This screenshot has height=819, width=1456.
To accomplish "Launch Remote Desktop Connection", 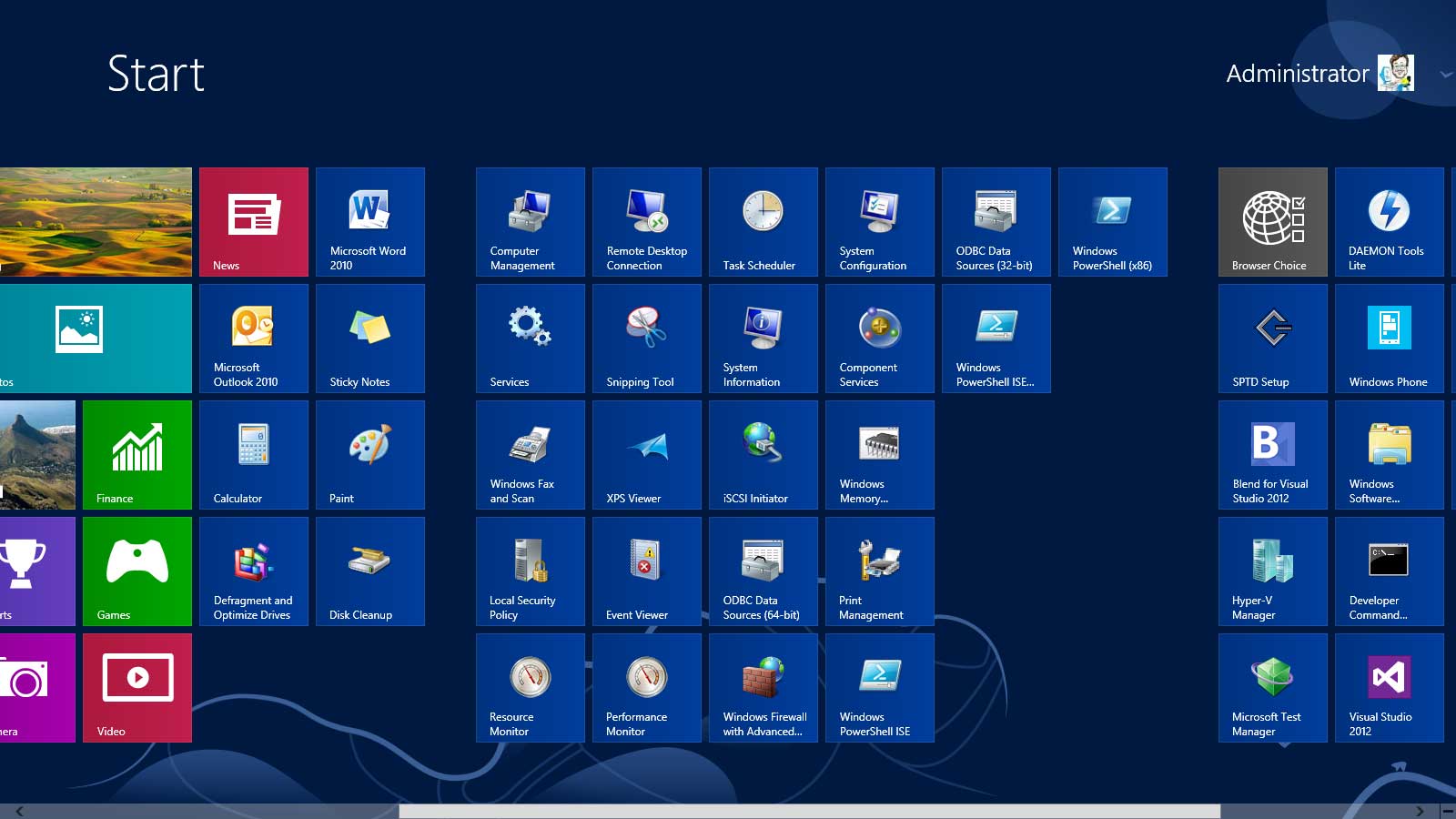I will tap(646, 222).
